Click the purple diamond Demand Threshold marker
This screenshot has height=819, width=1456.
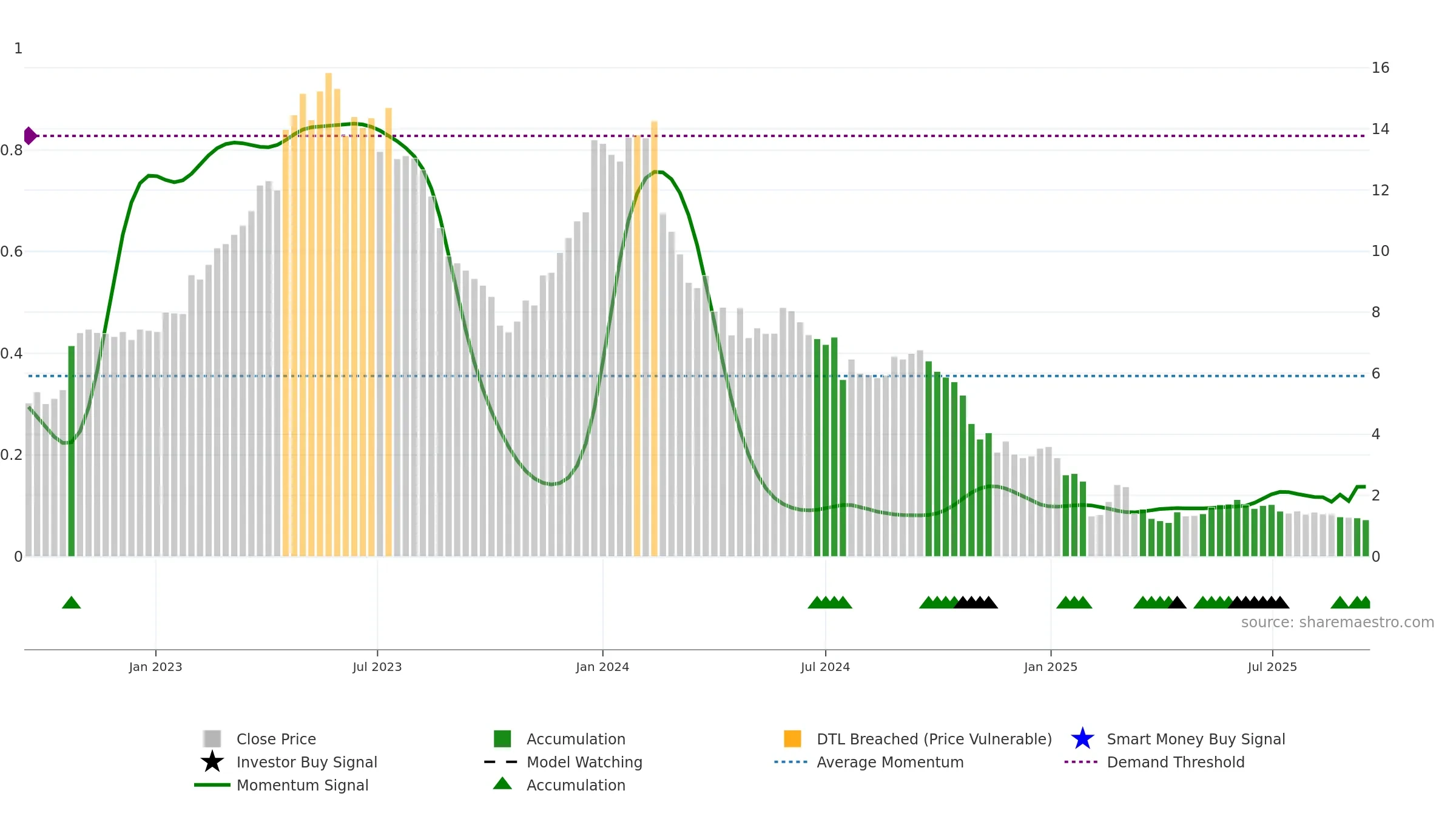coord(30,136)
